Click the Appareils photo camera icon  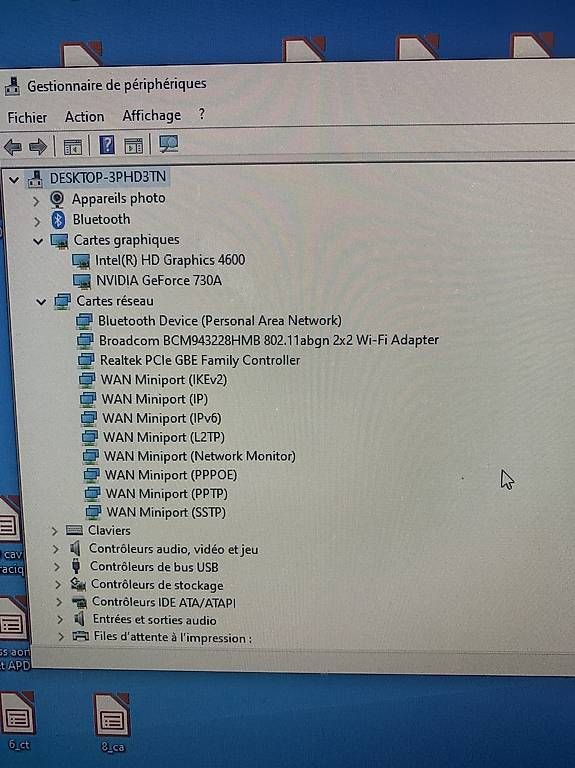tap(57, 199)
